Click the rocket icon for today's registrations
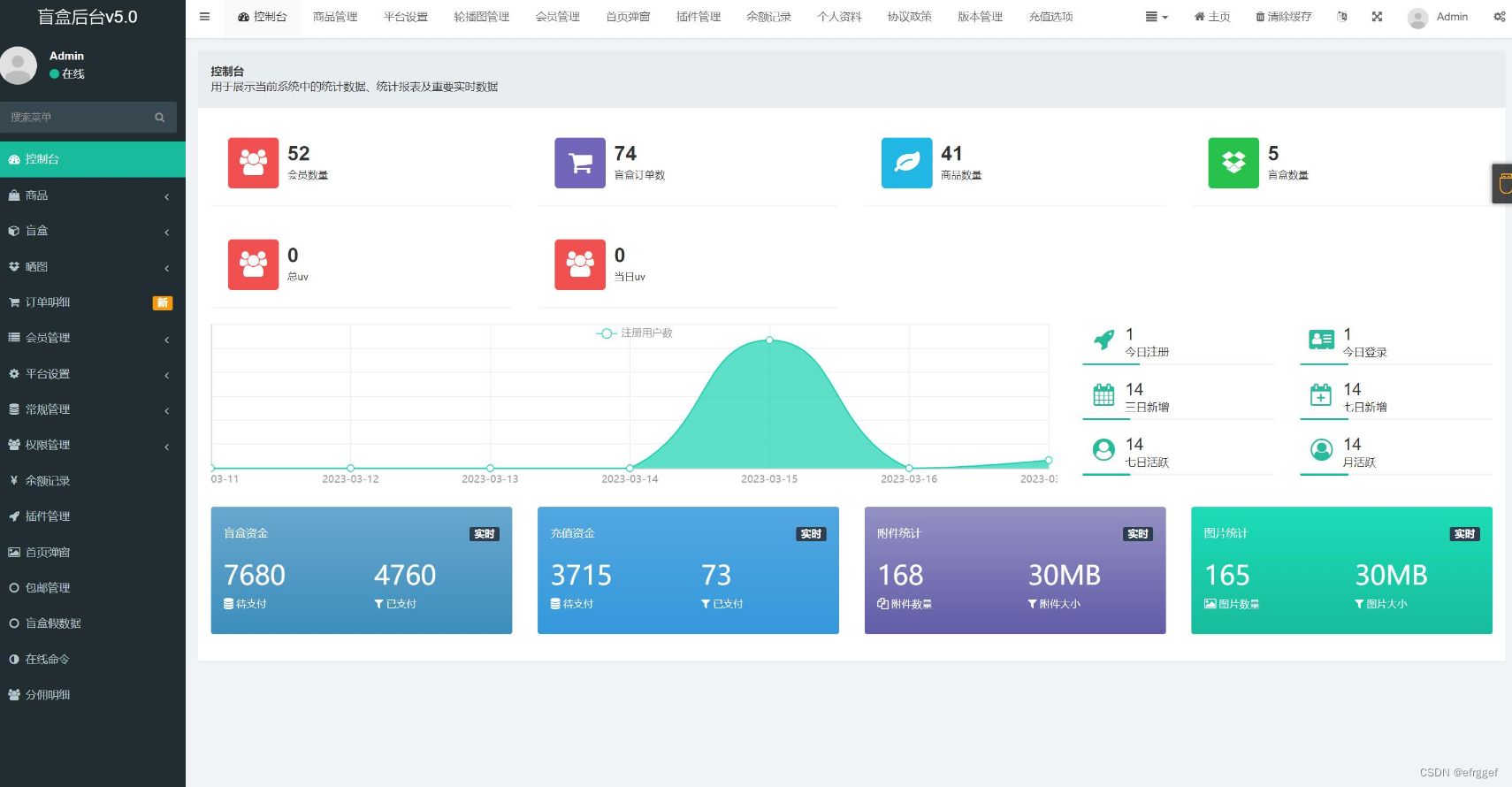 click(1103, 340)
